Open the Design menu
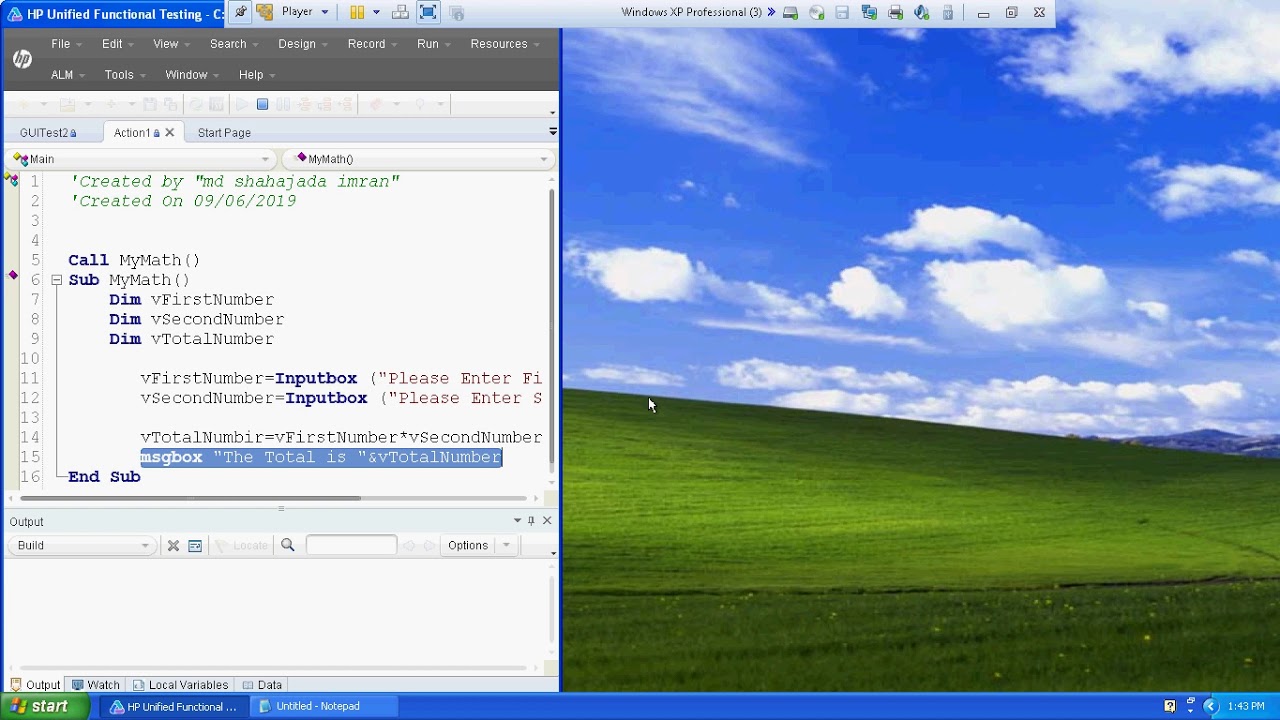Viewport: 1280px width, 720px height. (x=302, y=44)
